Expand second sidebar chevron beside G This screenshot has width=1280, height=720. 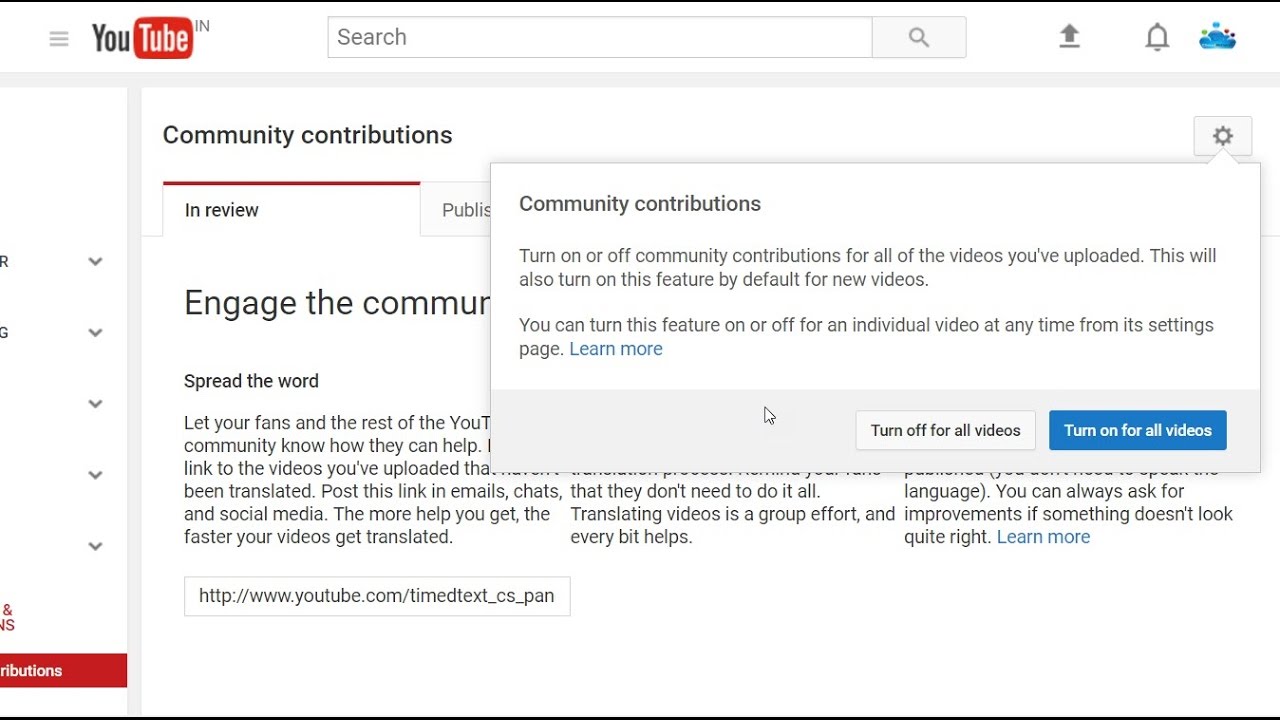pos(95,333)
